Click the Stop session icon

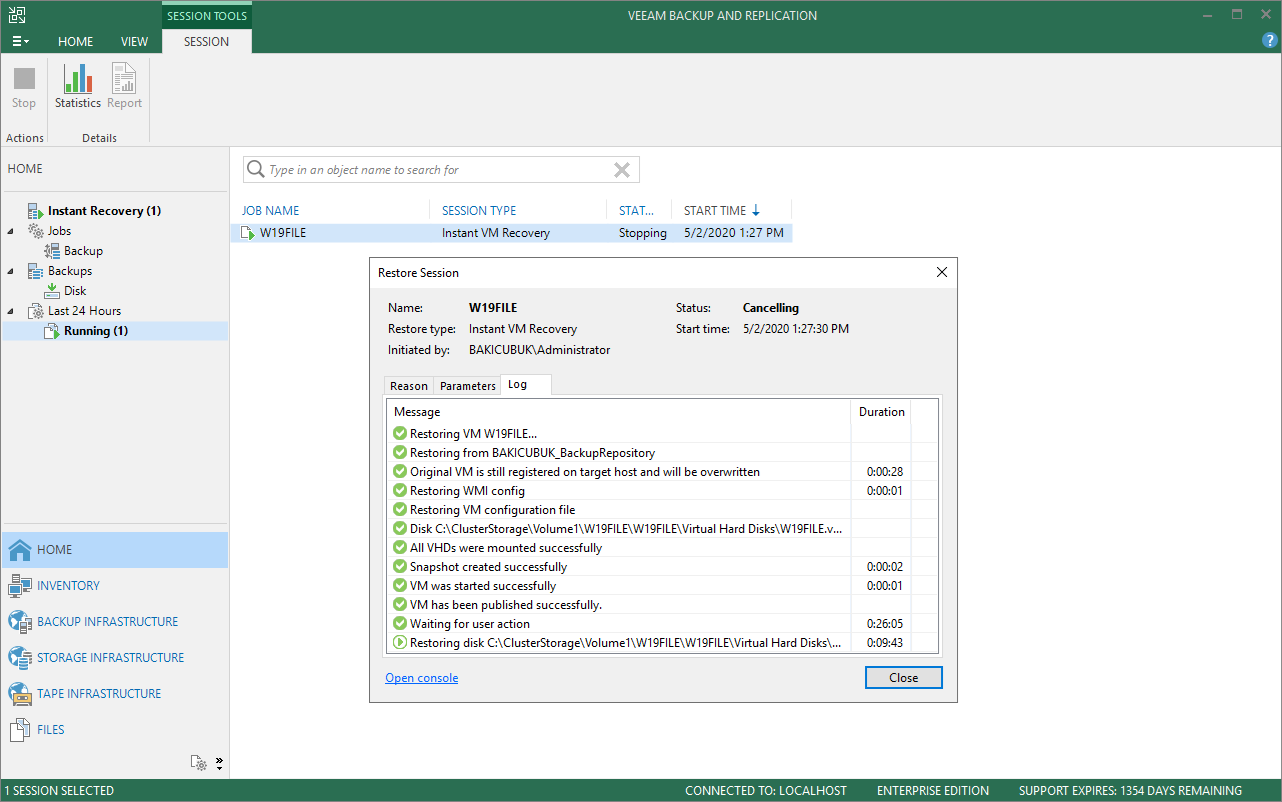pos(24,78)
